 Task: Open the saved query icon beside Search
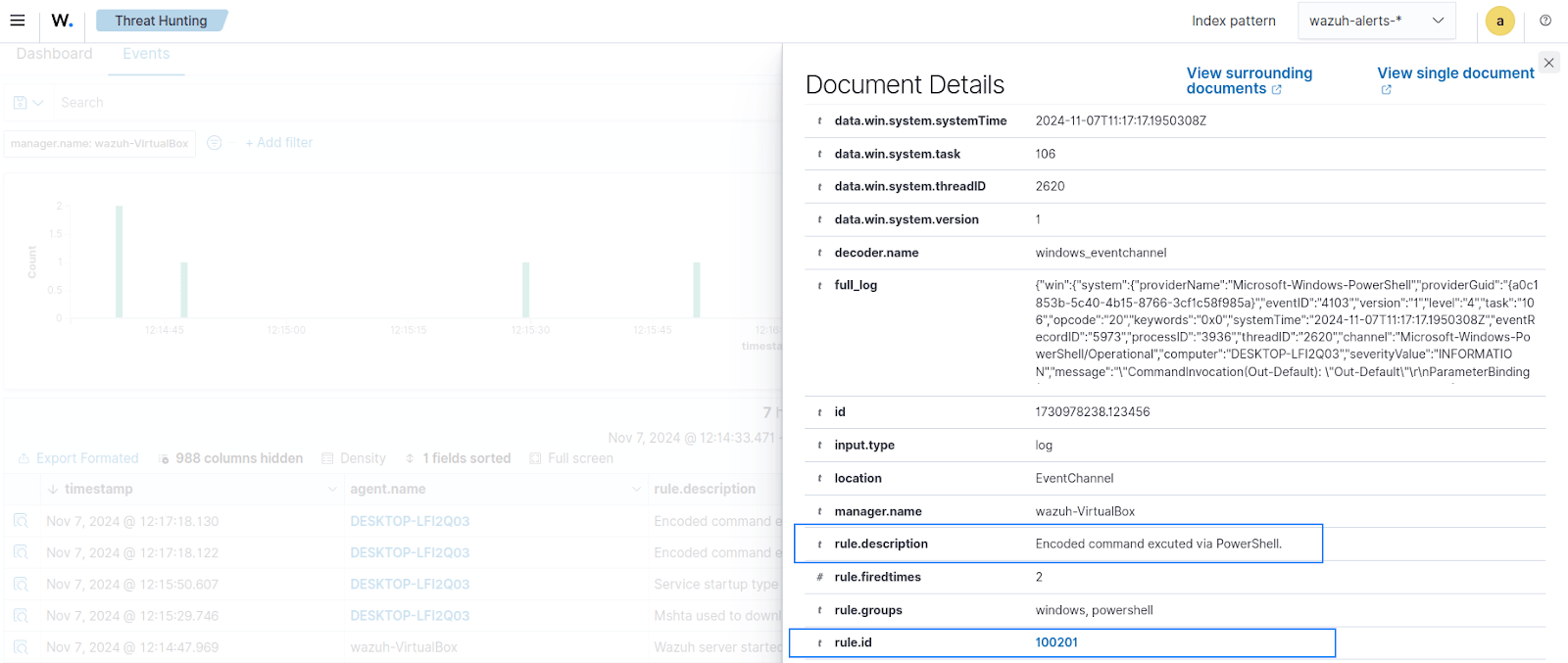click(27, 103)
